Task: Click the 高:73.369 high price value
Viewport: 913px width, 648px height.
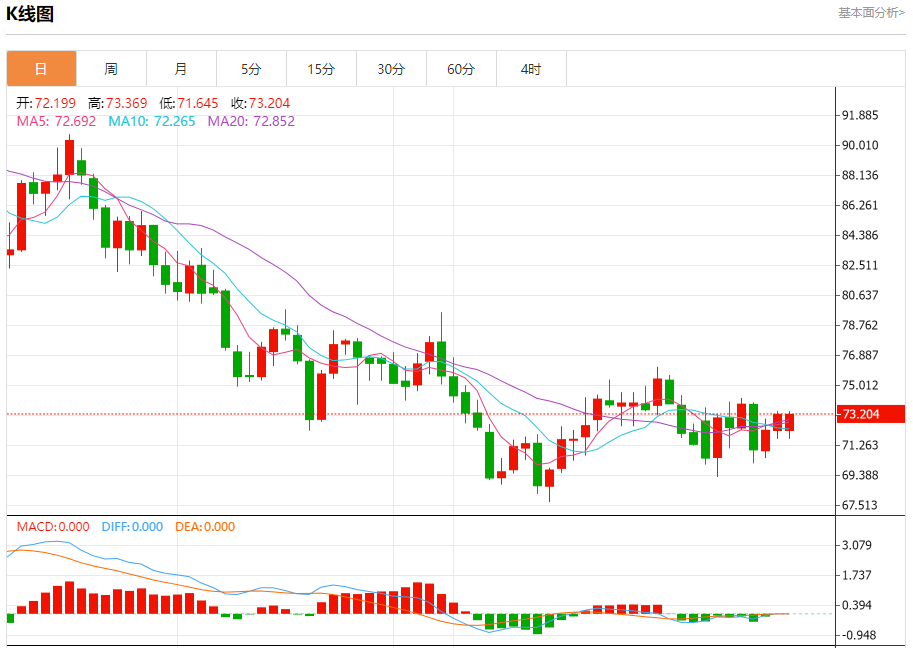Action: (x=118, y=103)
